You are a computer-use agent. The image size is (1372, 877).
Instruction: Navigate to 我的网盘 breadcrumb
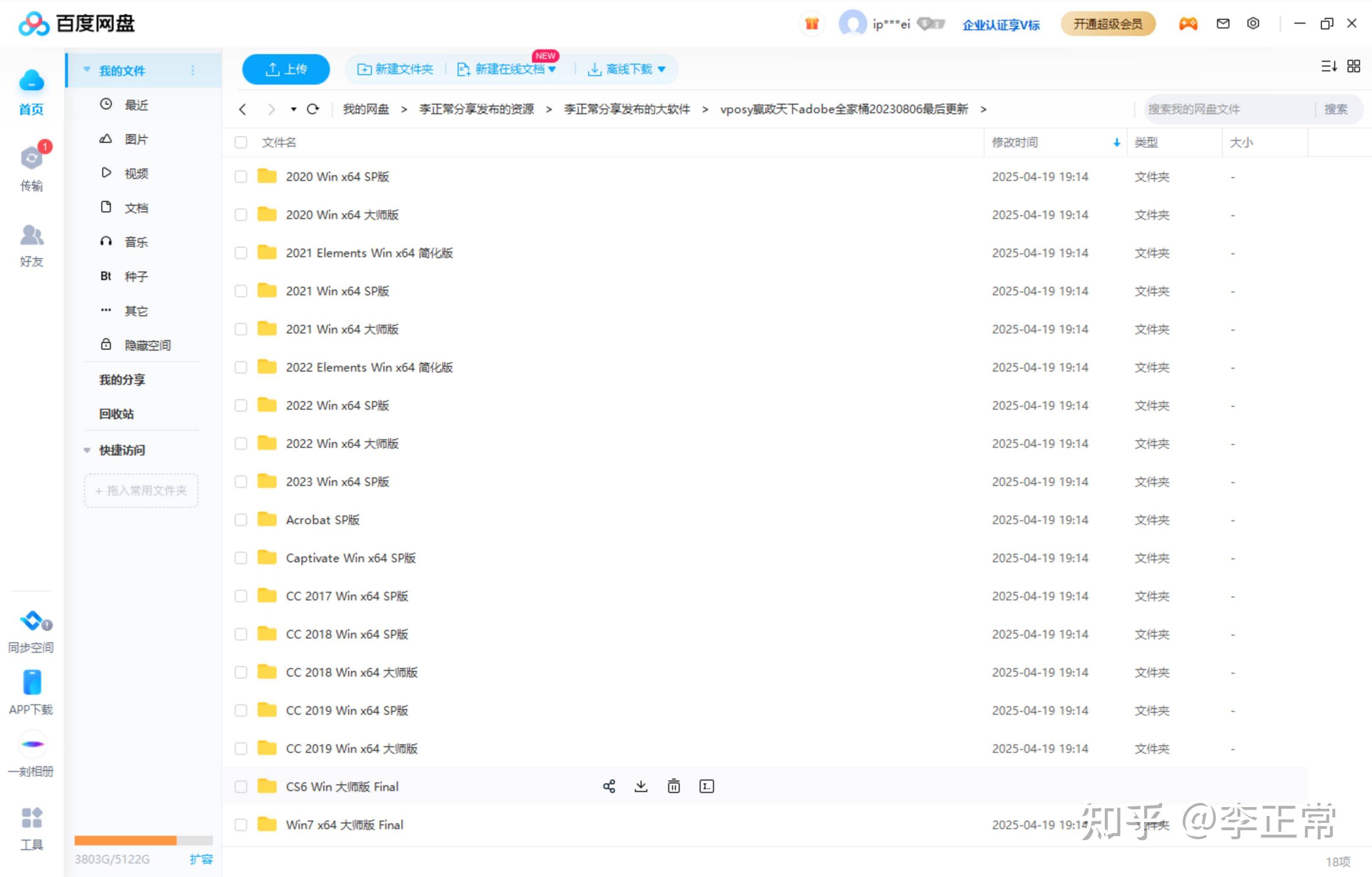[x=366, y=109]
